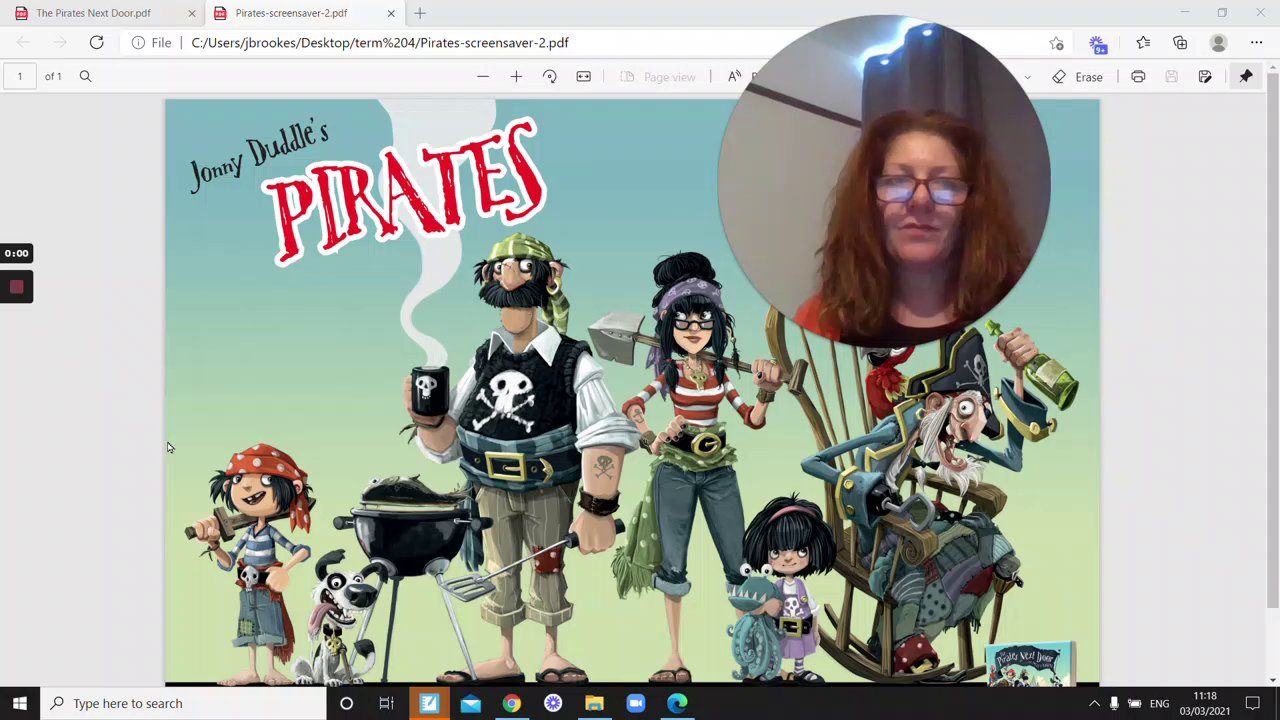Expand the dropdown arrow before Erase
This screenshot has width=1280, height=720.
pyautogui.click(x=1027, y=77)
